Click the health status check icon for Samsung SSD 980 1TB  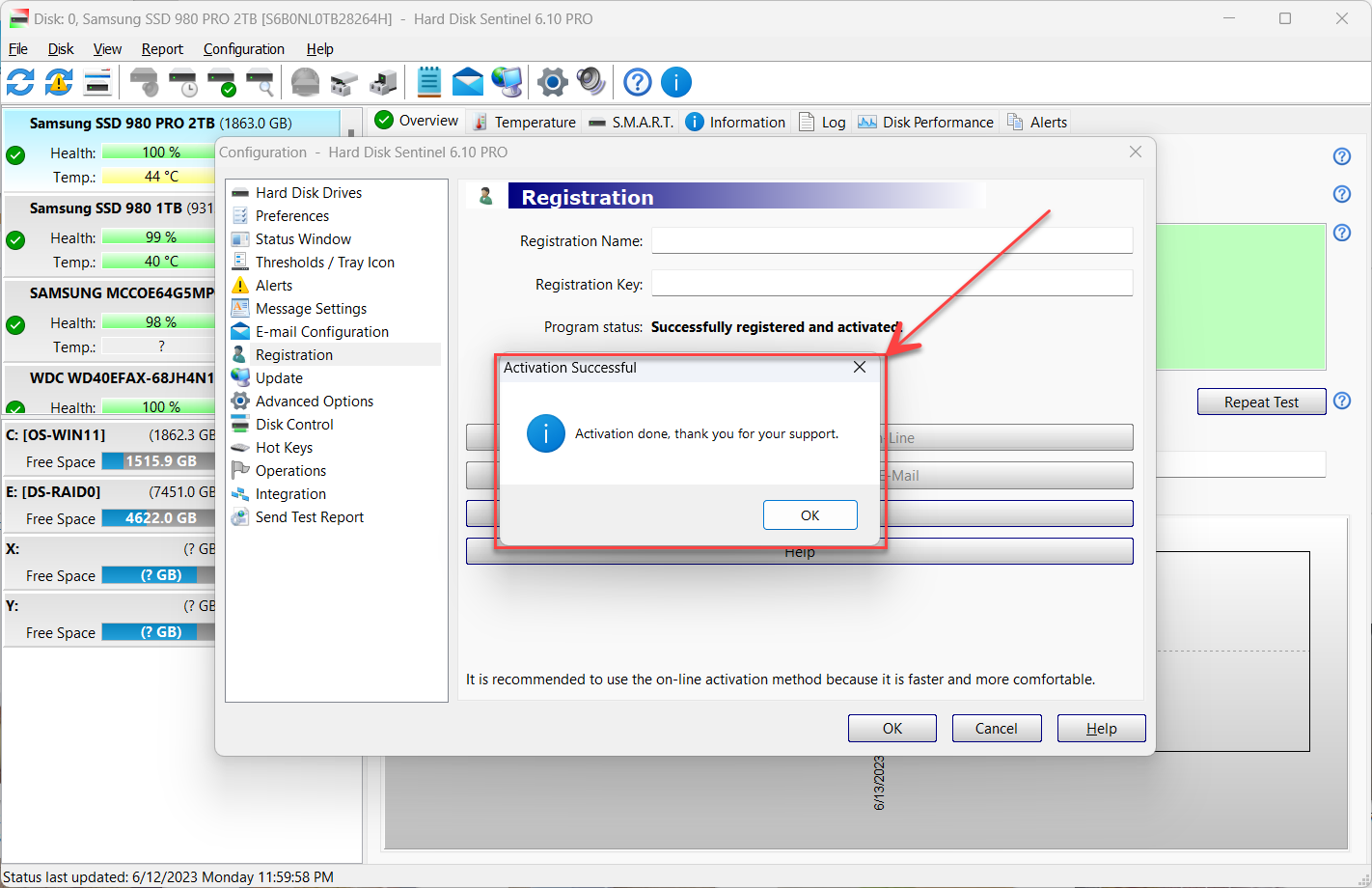[15, 239]
